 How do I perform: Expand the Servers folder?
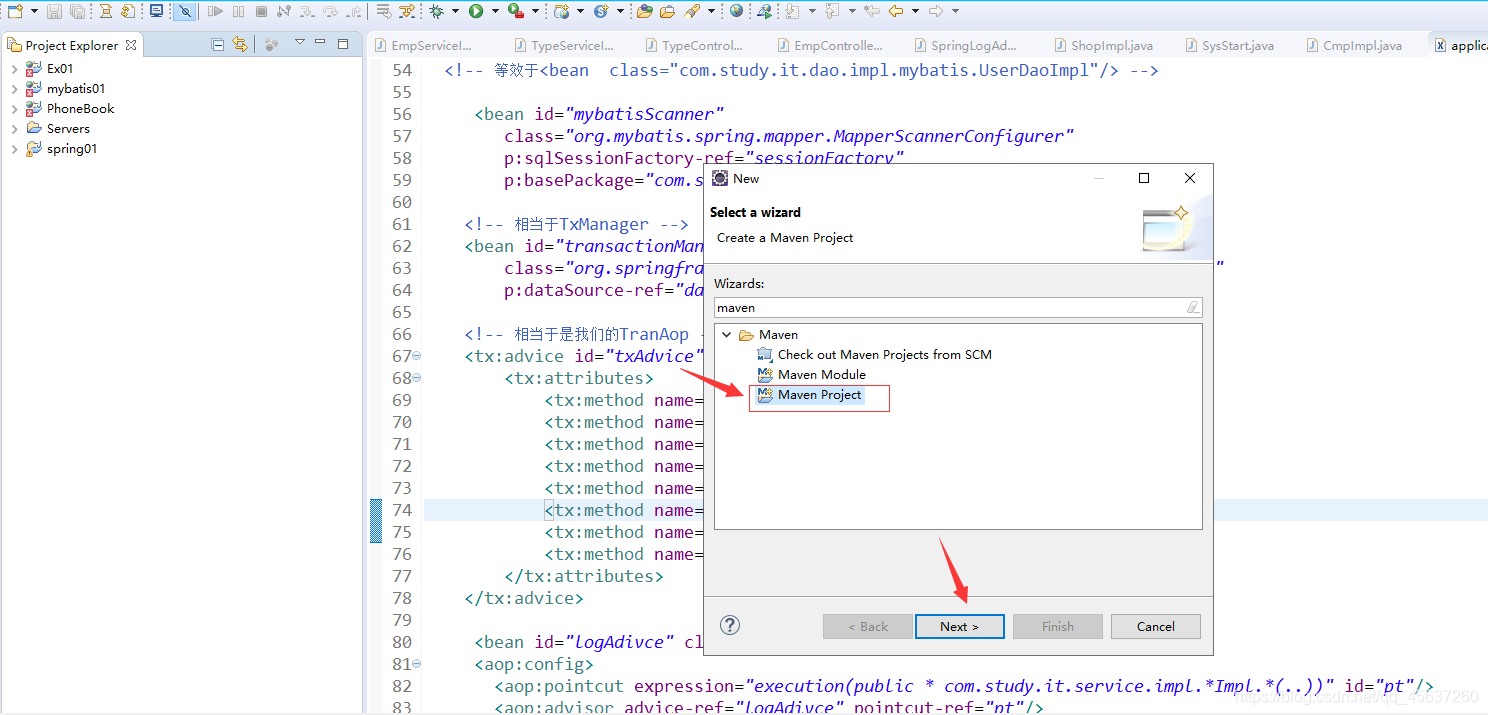[14, 129]
